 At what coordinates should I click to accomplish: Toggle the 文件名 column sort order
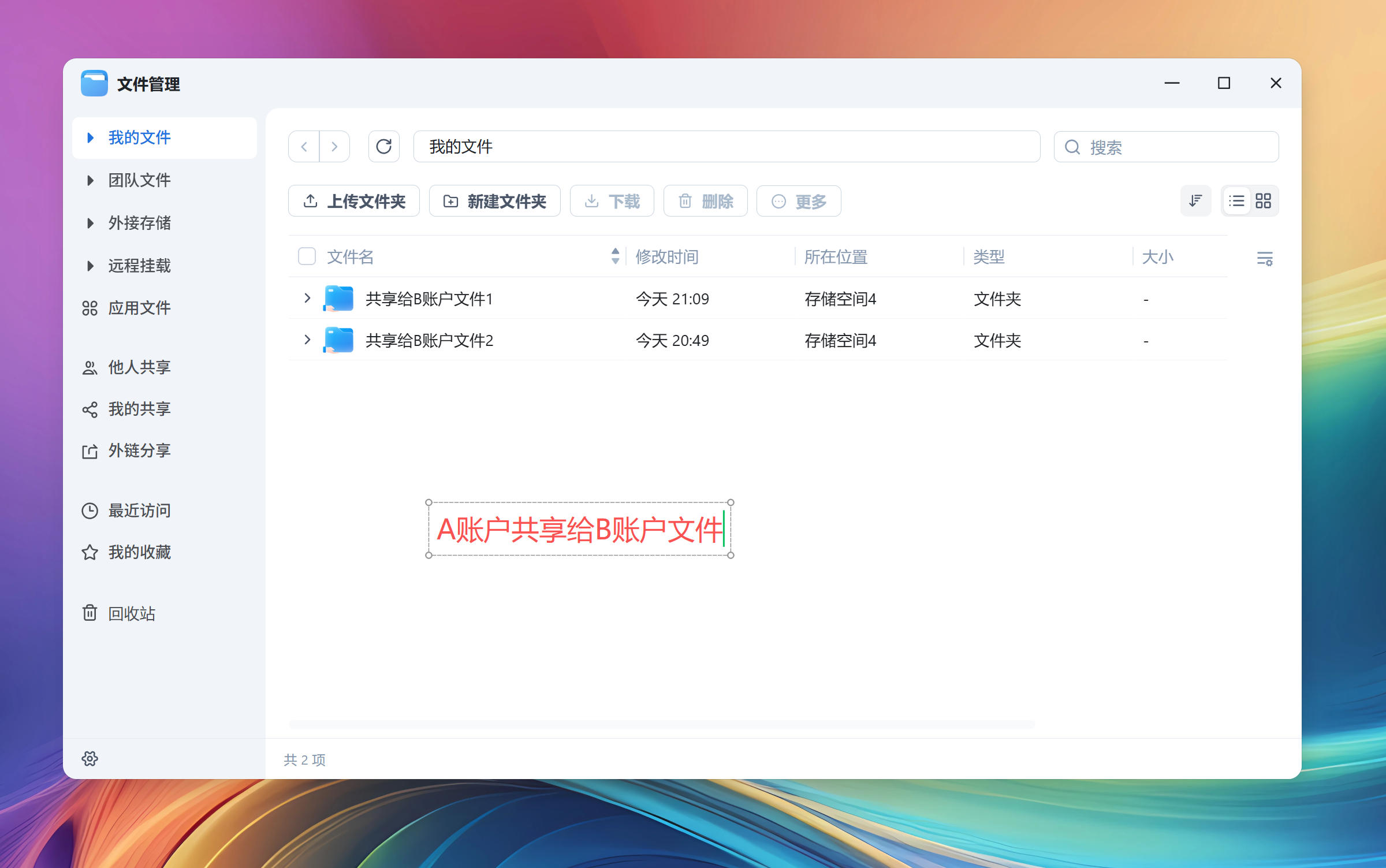click(614, 256)
